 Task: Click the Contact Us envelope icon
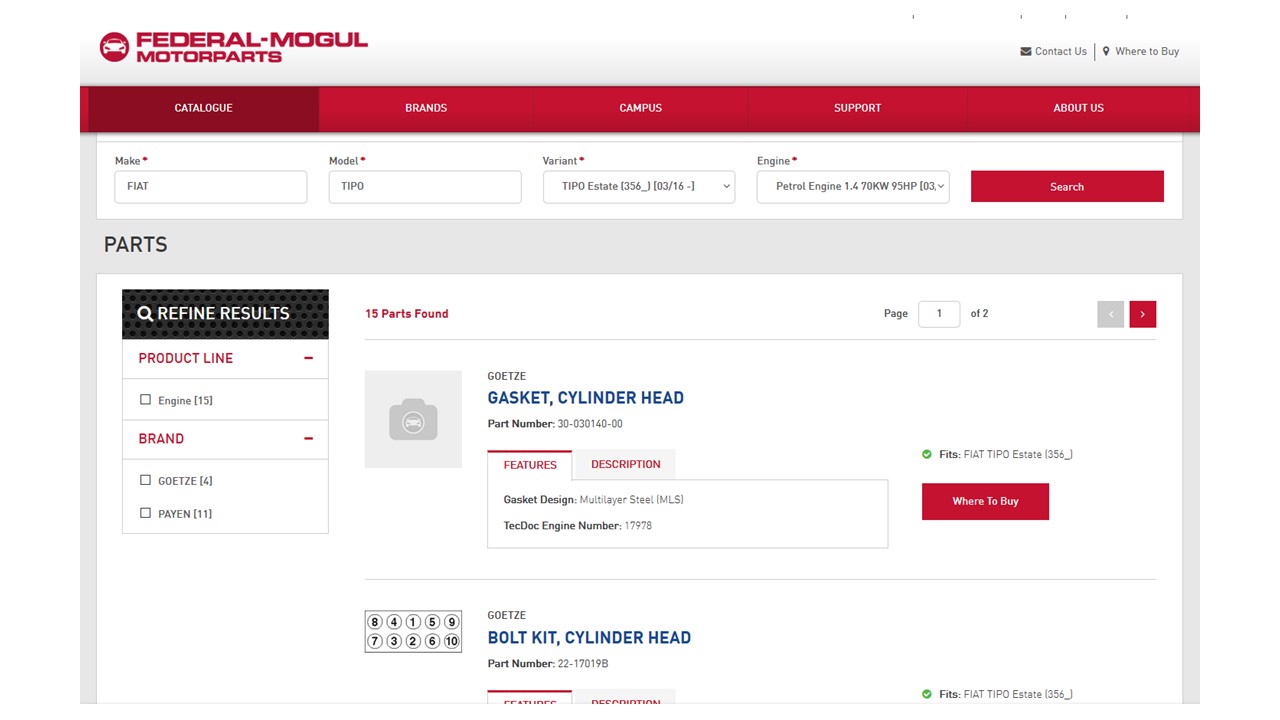pos(1025,52)
